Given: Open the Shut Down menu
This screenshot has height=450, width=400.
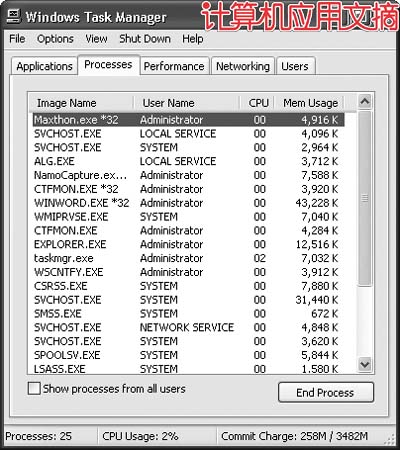Looking at the screenshot, I should pos(145,39).
